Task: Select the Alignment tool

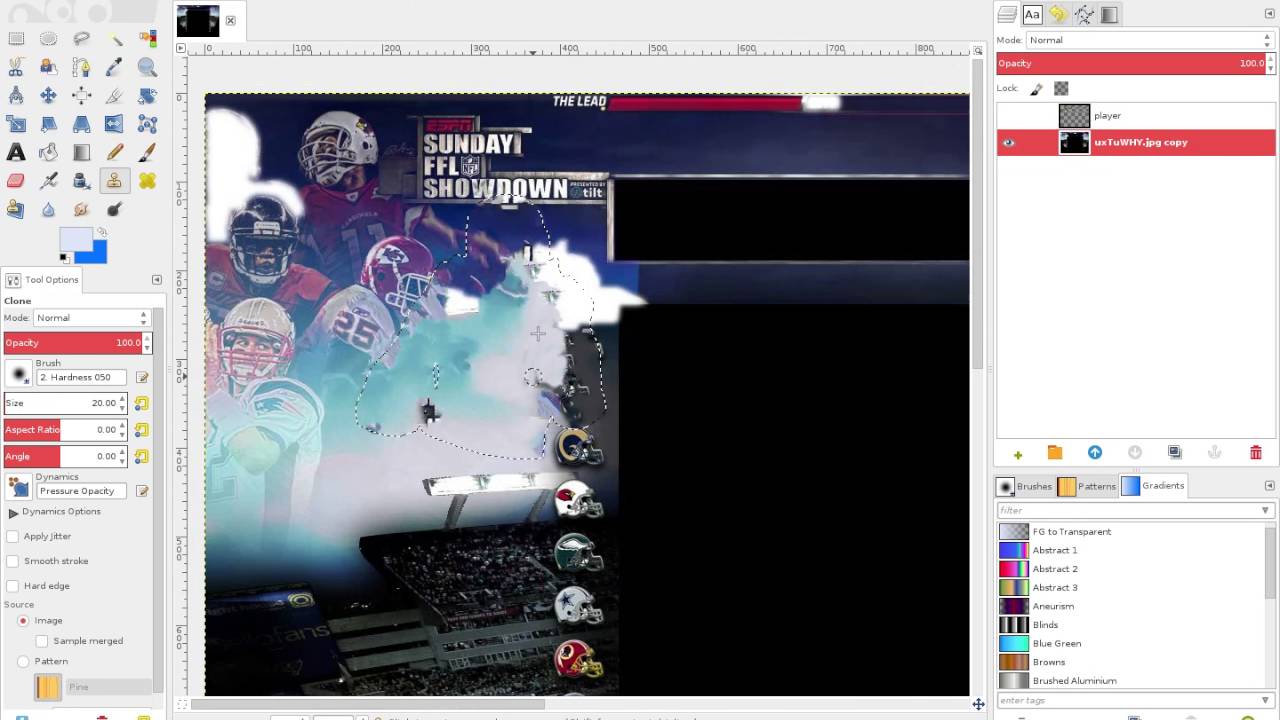Action: [x=81, y=96]
